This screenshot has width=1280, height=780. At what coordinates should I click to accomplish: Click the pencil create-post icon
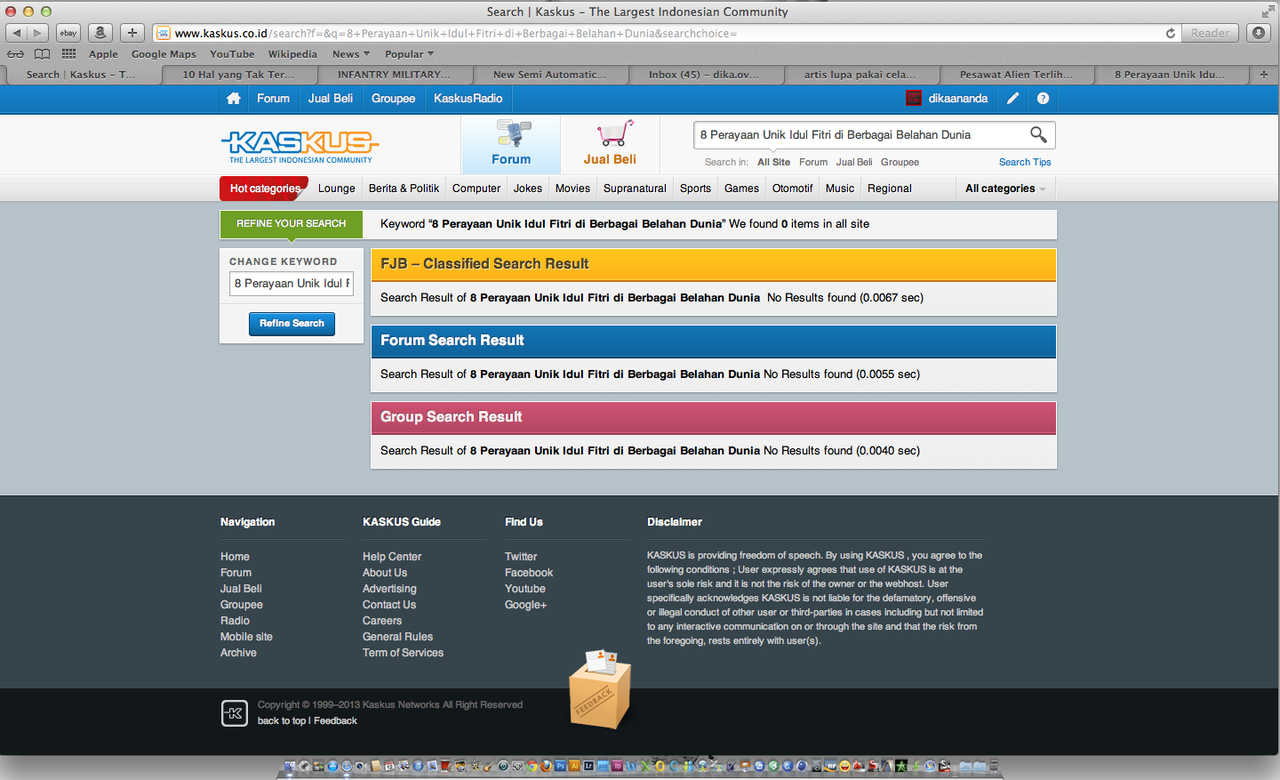[x=1013, y=98]
